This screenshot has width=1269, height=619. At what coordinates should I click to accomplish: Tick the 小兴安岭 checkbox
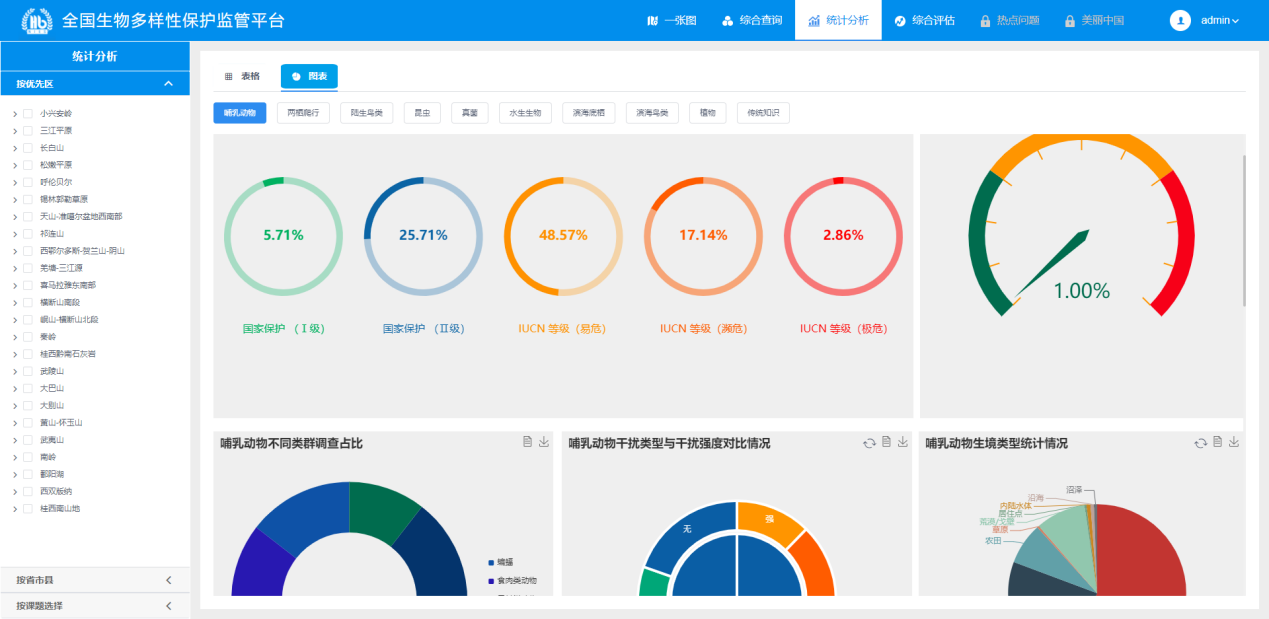pos(28,114)
